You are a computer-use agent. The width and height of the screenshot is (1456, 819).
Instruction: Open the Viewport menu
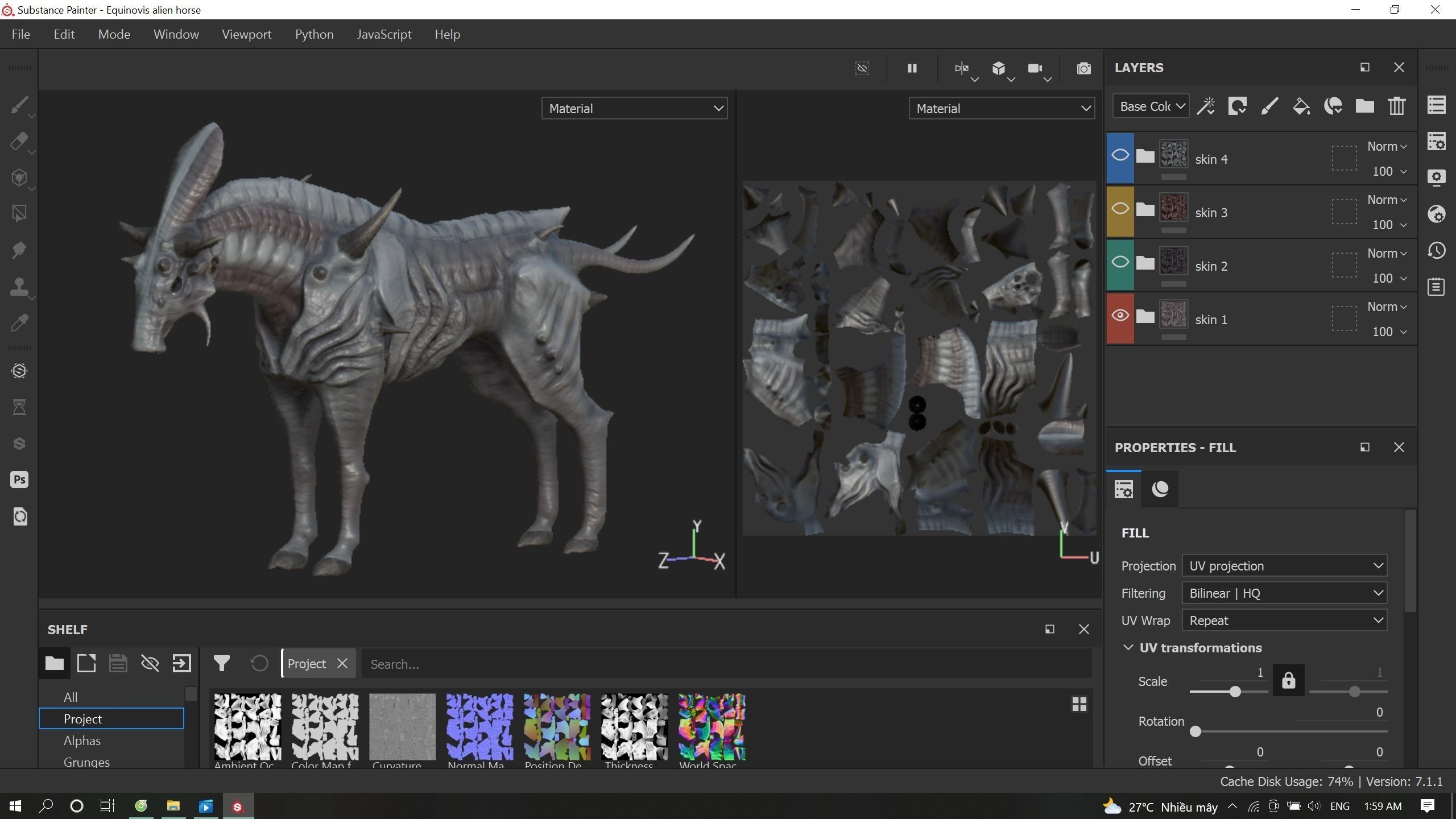(x=246, y=34)
